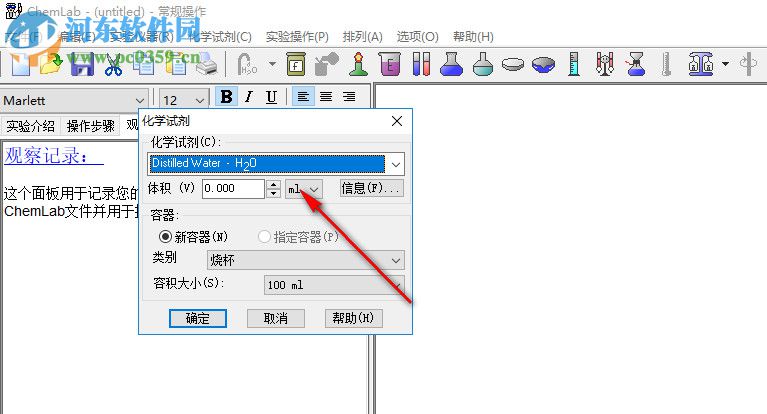The height and width of the screenshot is (414, 767).
Task: Open the reagent bottle icon
Action: coord(295,64)
